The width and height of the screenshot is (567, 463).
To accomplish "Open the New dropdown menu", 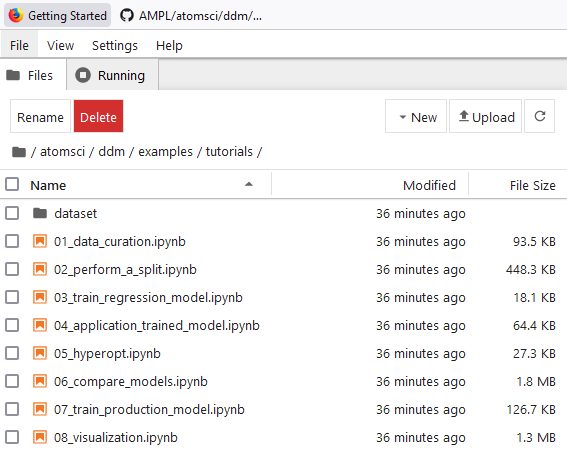I will [416, 116].
